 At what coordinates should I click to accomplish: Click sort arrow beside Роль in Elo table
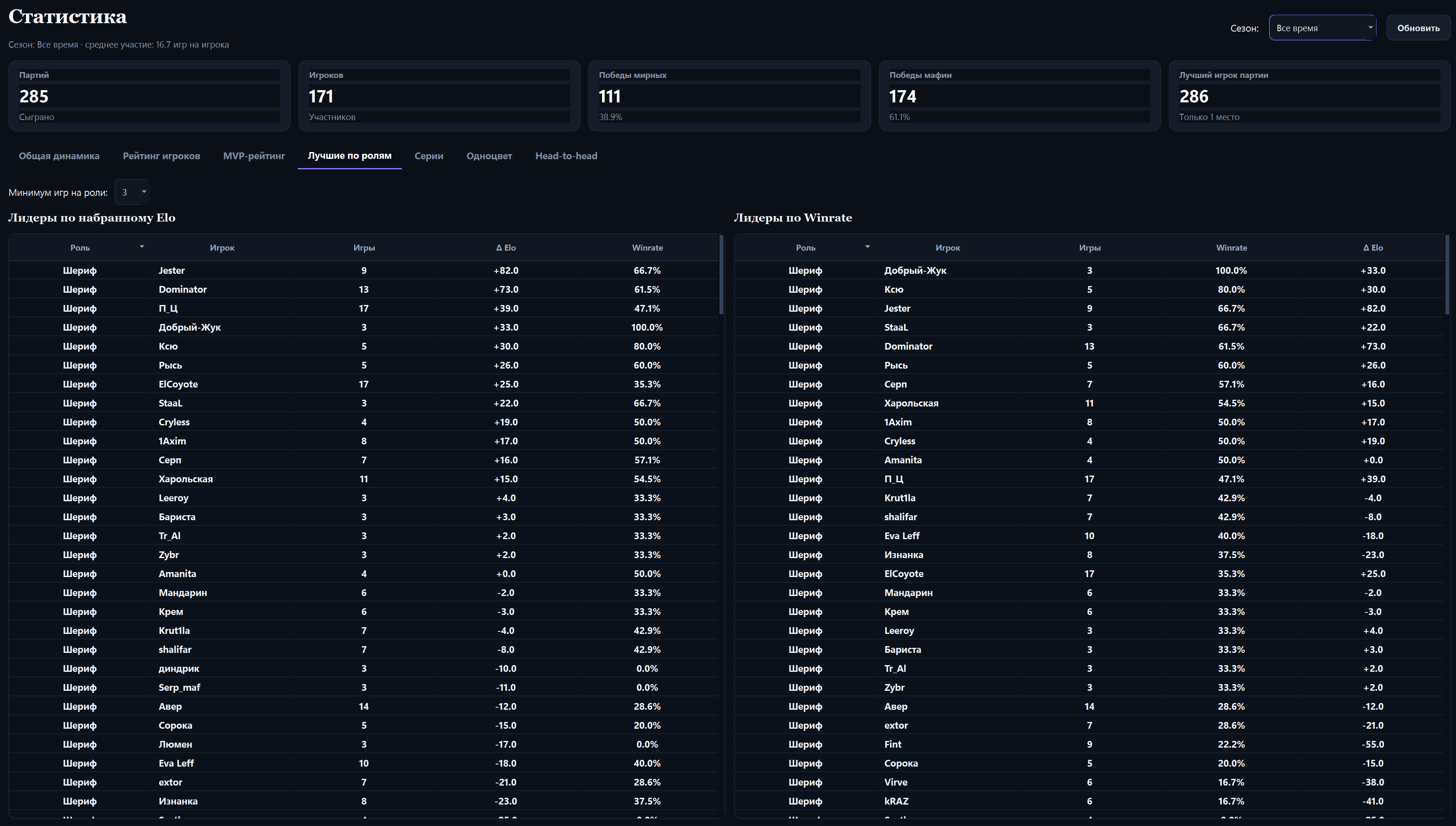[x=142, y=247]
